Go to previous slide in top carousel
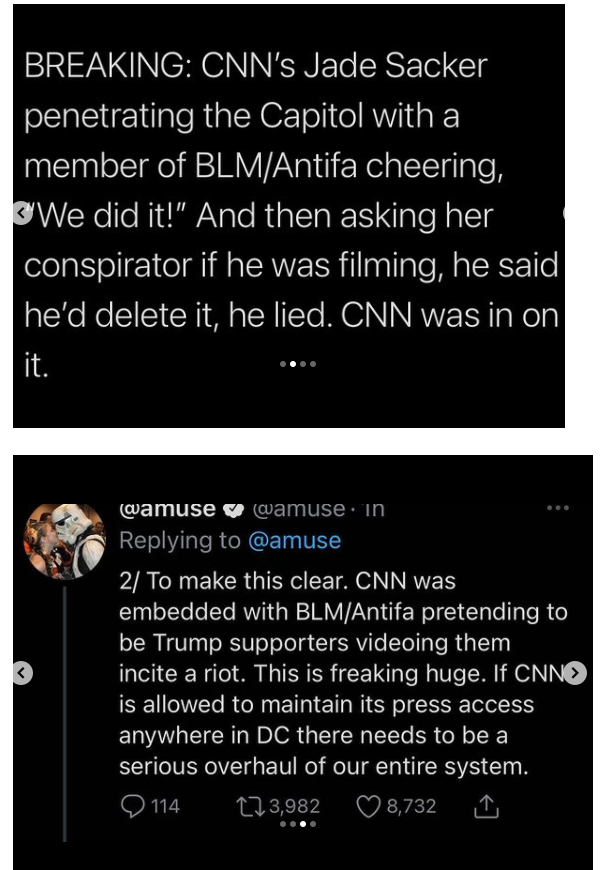The width and height of the screenshot is (606, 870). point(19,212)
